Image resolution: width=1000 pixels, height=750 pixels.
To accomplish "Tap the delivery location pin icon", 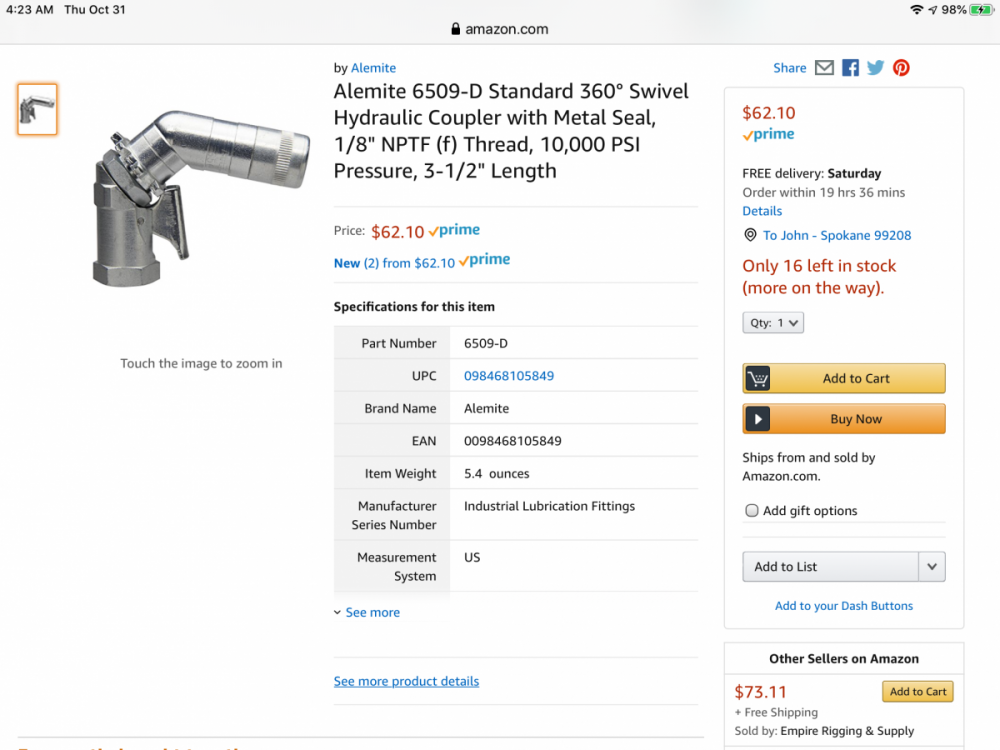I will 751,235.
